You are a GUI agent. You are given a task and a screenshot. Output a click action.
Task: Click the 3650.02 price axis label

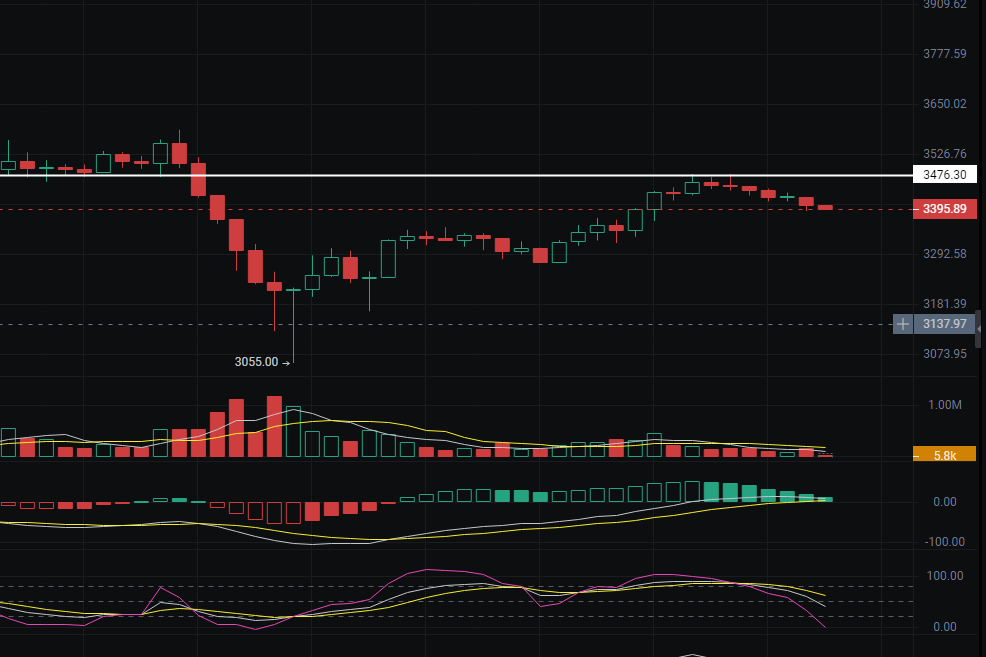click(x=944, y=104)
